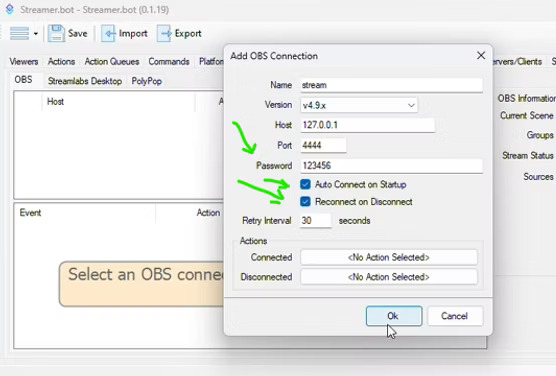
Task: Toggle the Reconnect on Disconnect checkbox
Action: [305, 201]
